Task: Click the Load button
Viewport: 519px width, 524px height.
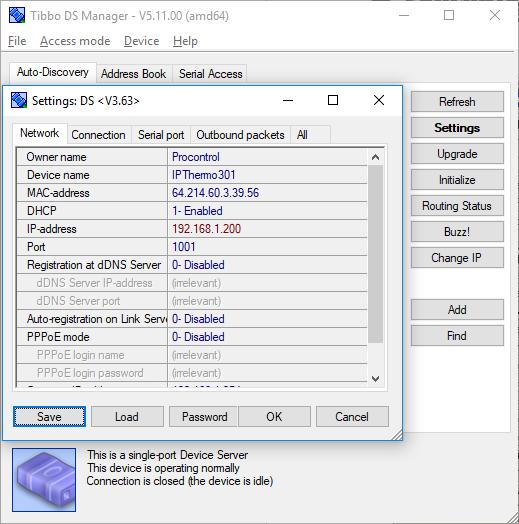Action: (127, 417)
